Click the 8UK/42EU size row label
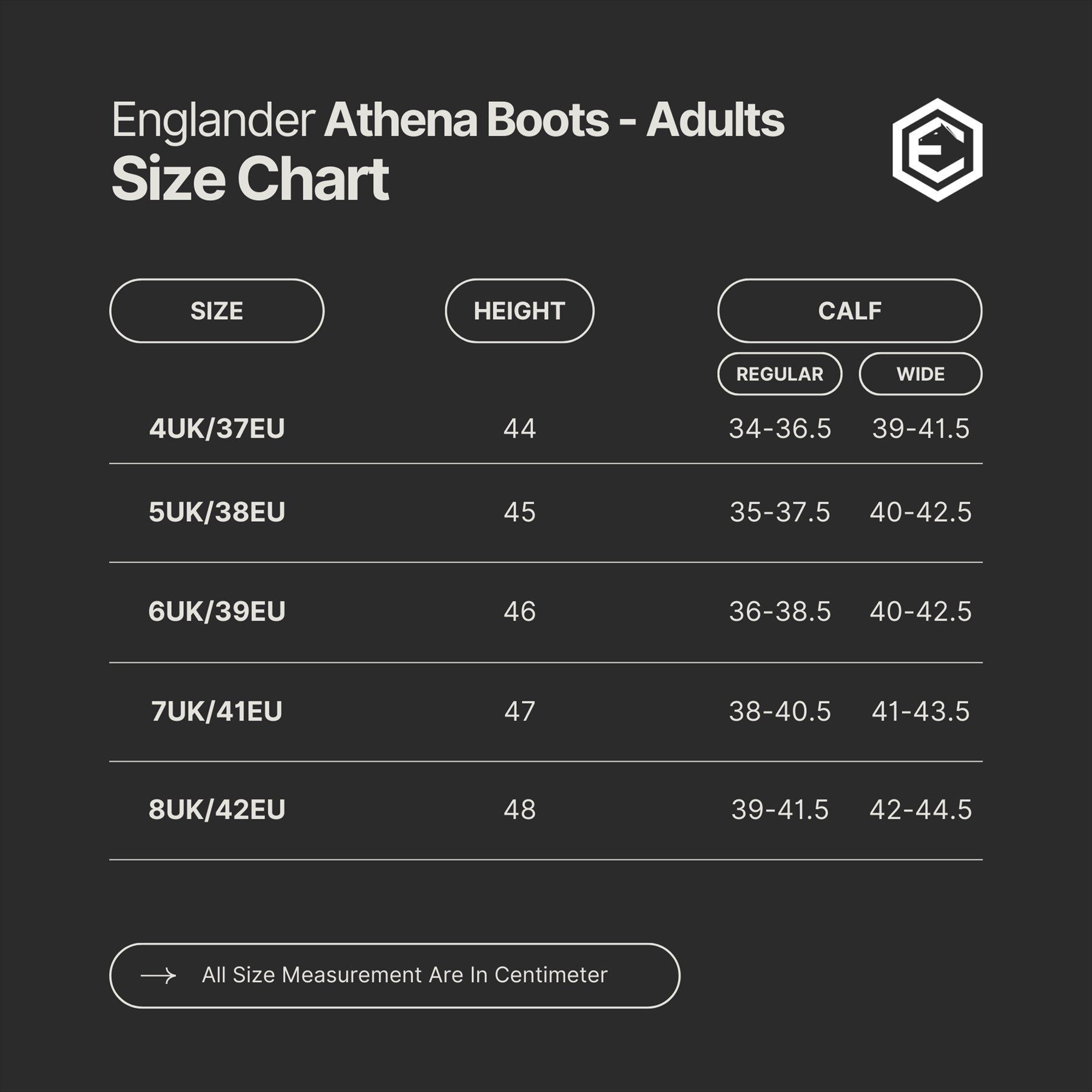1092x1092 pixels. click(x=217, y=810)
